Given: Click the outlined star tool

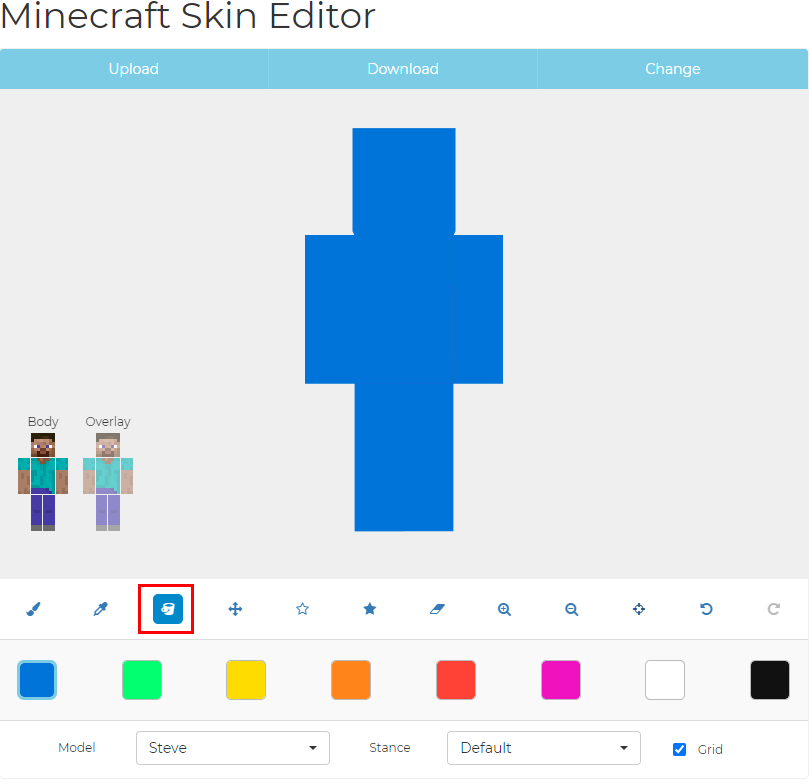Looking at the screenshot, I should [x=302, y=609].
